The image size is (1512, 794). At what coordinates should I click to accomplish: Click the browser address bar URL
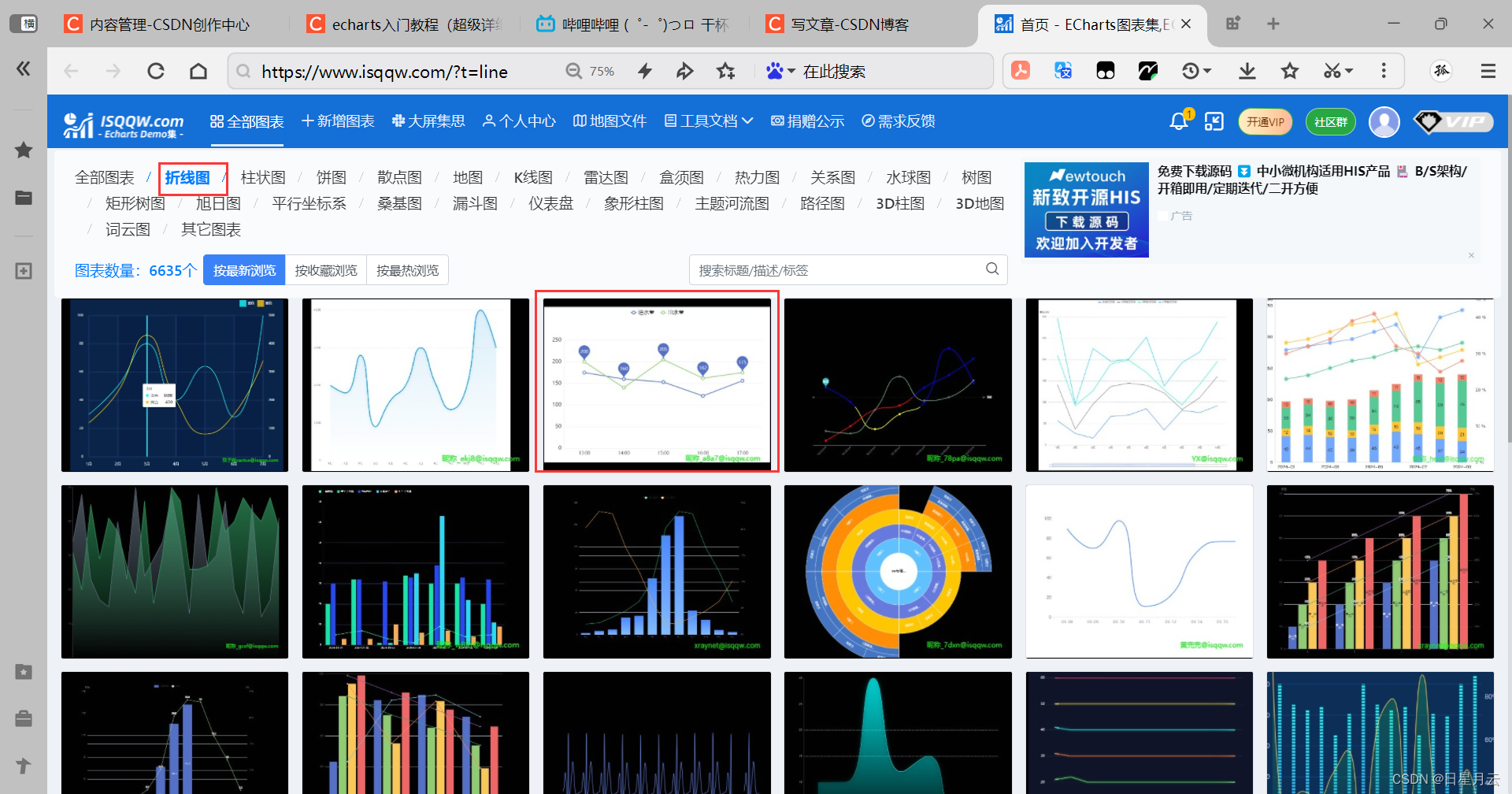pyautogui.click(x=384, y=72)
